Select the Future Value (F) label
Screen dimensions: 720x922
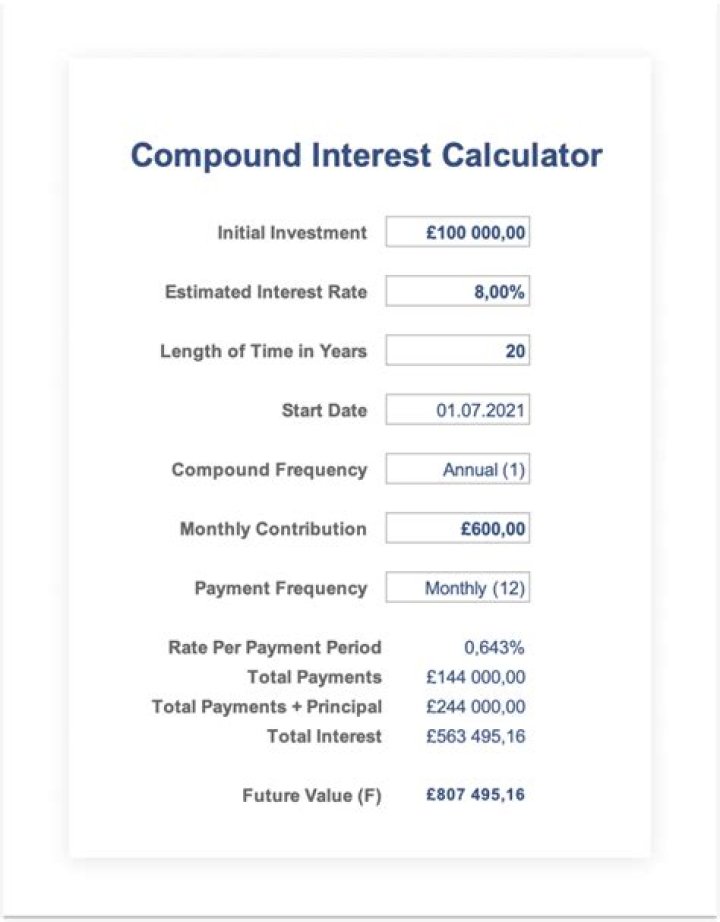point(312,797)
